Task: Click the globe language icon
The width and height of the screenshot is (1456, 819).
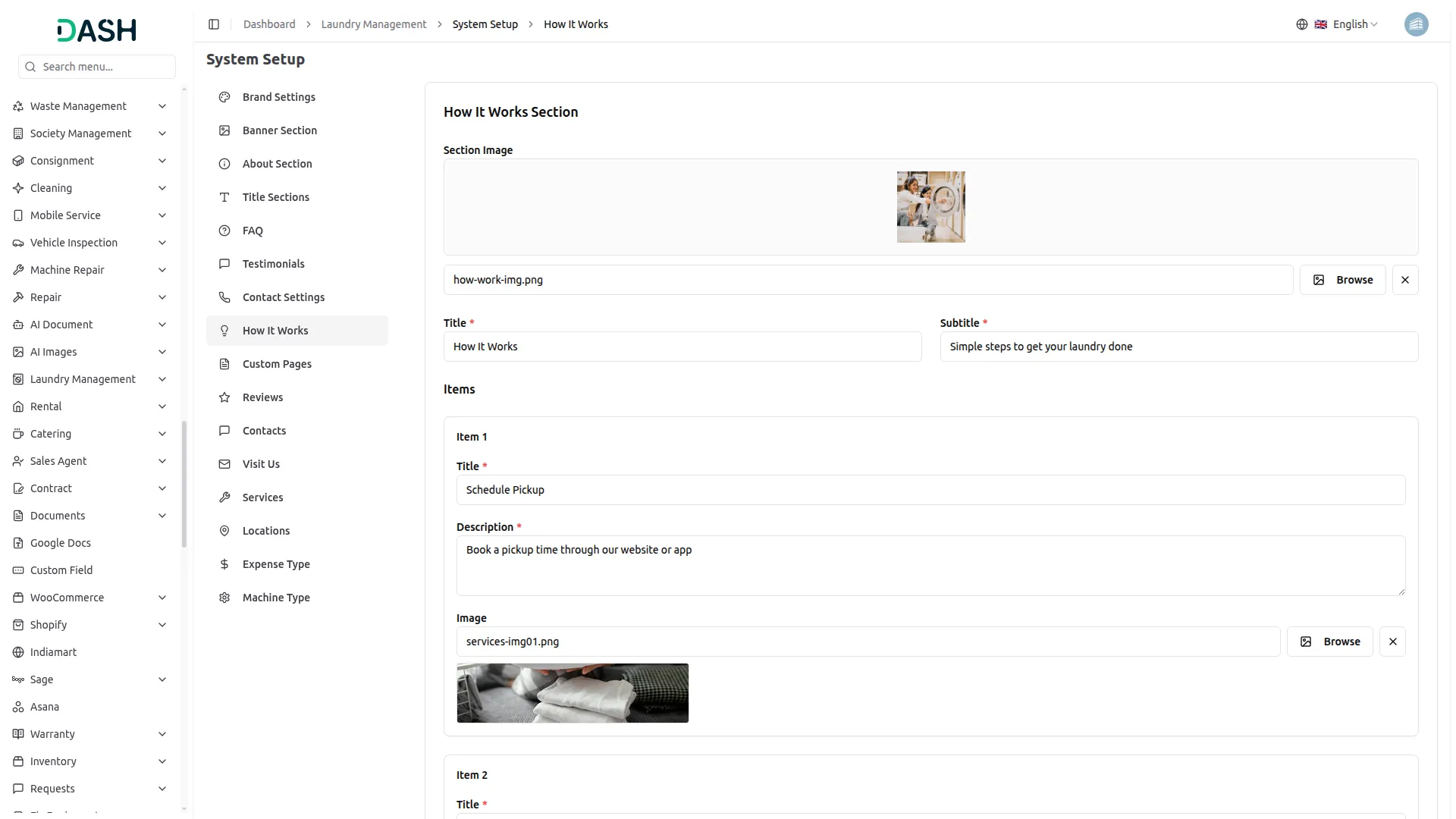Action: coord(1302,24)
